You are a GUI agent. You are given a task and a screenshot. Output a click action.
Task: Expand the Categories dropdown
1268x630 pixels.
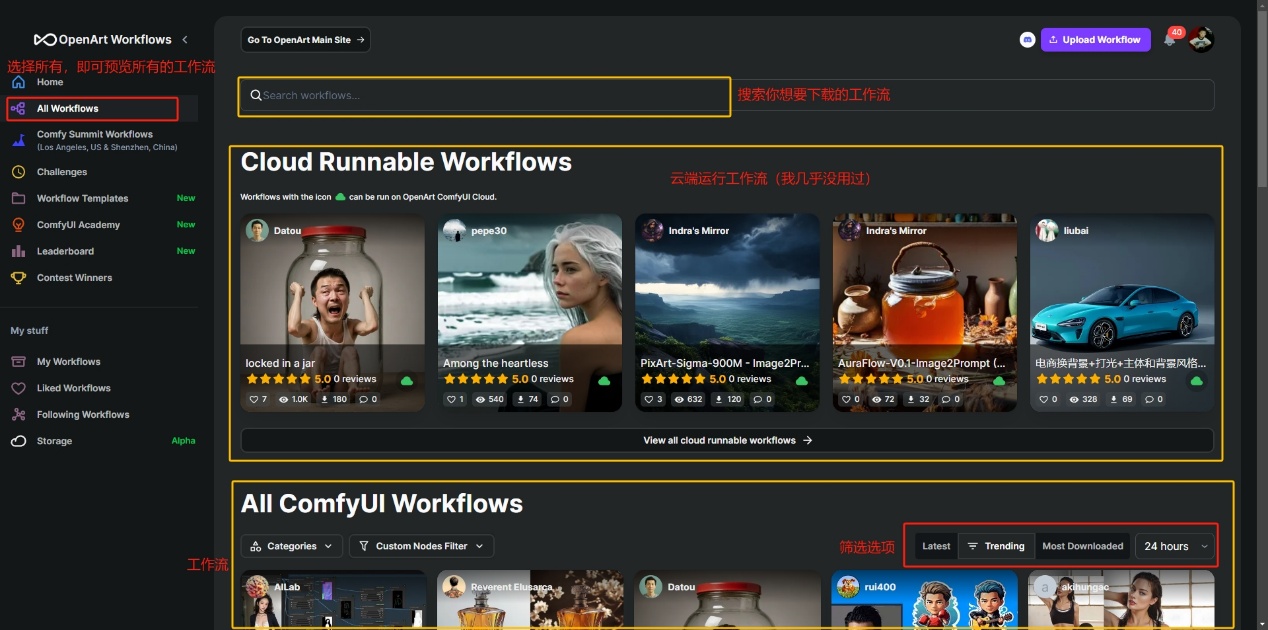pos(292,546)
